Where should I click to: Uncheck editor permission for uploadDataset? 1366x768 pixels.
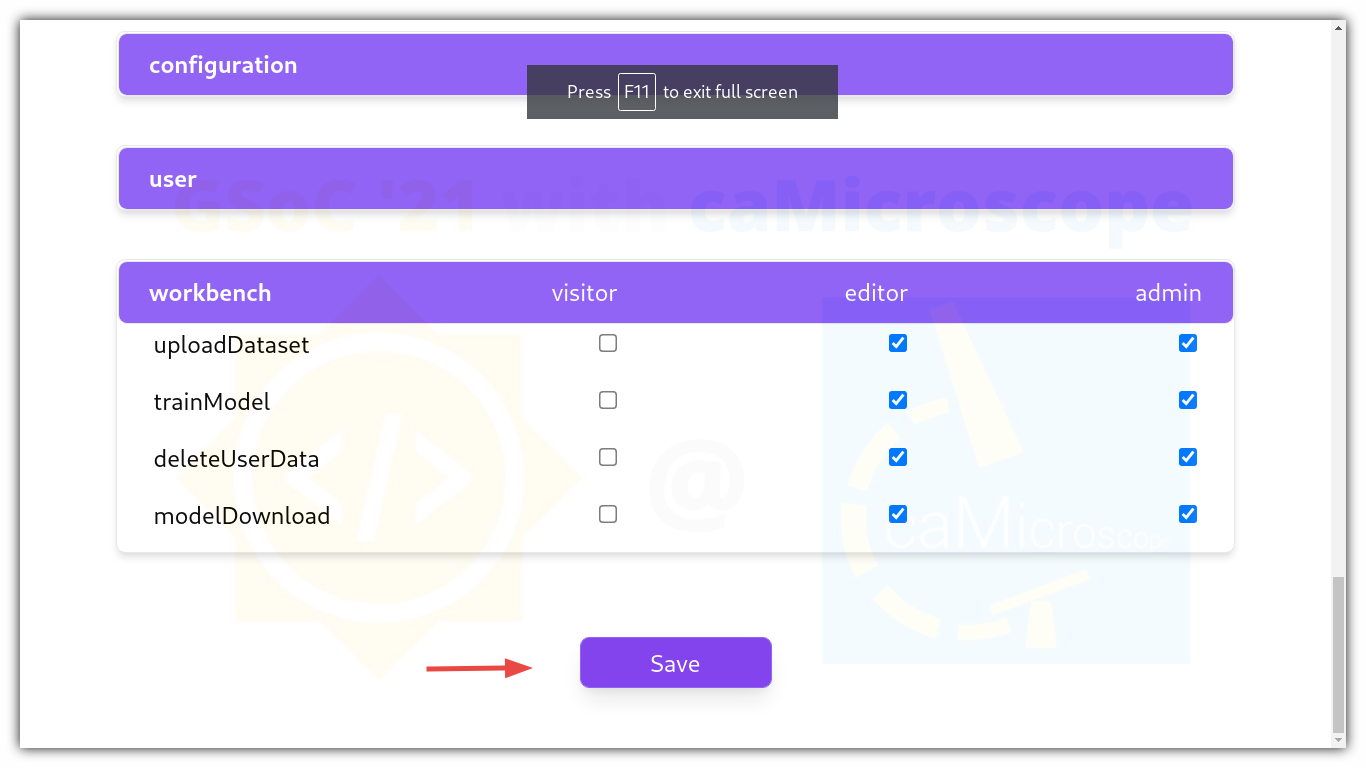point(898,343)
